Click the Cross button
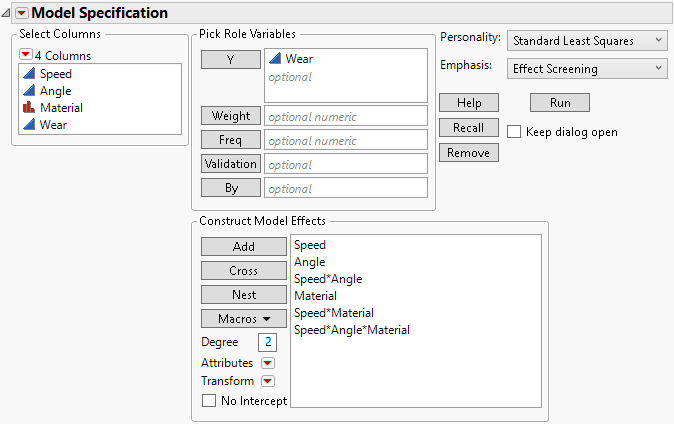674x424 pixels. click(x=244, y=271)
